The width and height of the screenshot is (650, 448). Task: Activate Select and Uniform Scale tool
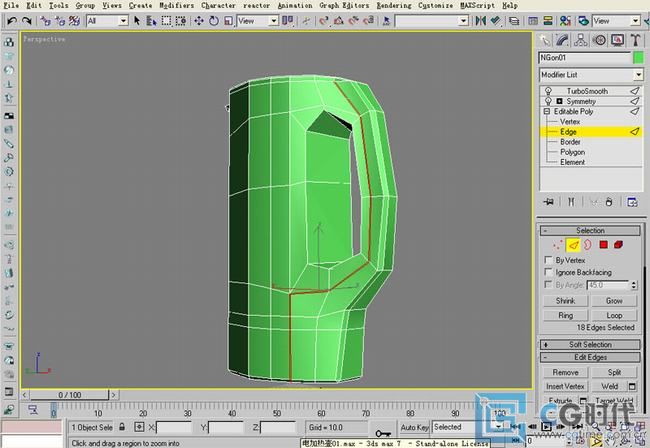[x=228, y=21]
